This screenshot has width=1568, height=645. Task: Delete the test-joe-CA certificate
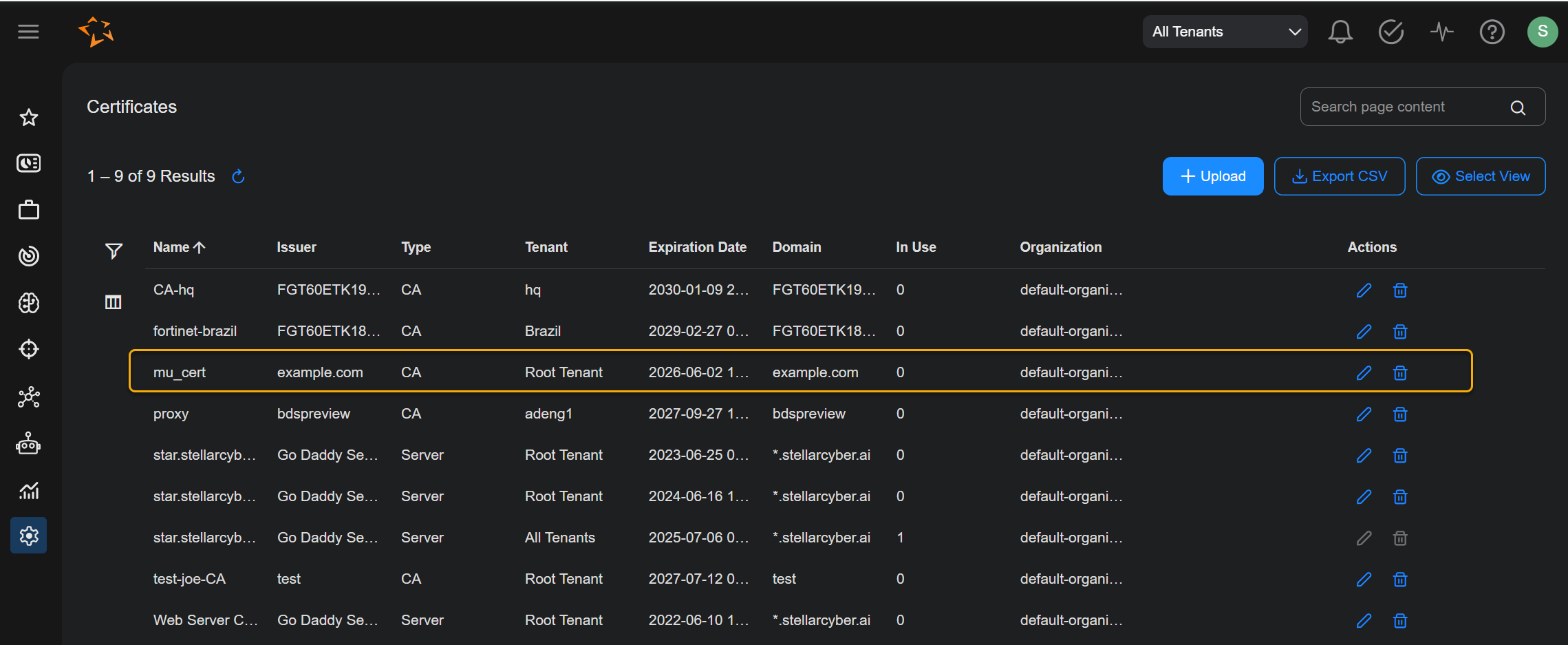[x=1400, y=579]
